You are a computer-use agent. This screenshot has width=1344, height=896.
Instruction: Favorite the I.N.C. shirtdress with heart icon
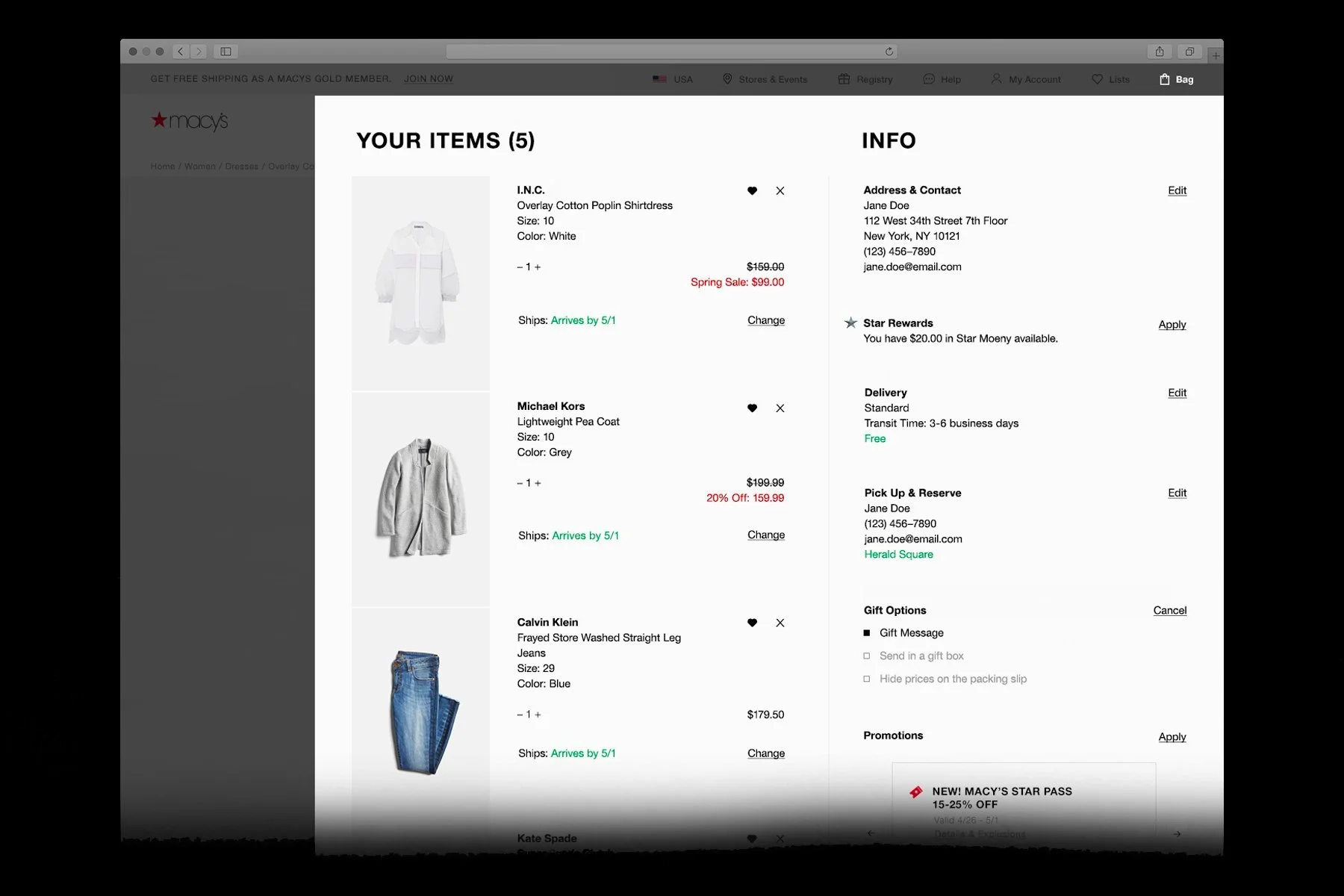[x=752, y=191]
